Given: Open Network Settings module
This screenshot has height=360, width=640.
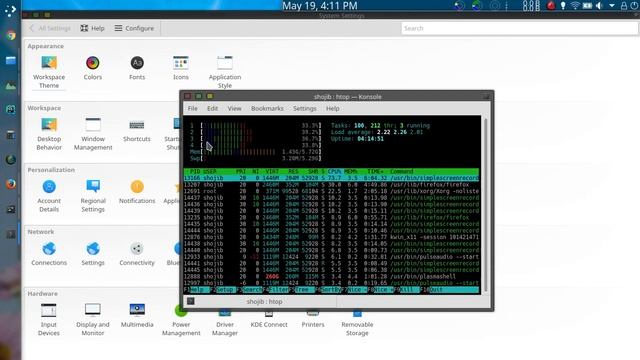Looking at the screenshot, I should [x=93, y=254].
